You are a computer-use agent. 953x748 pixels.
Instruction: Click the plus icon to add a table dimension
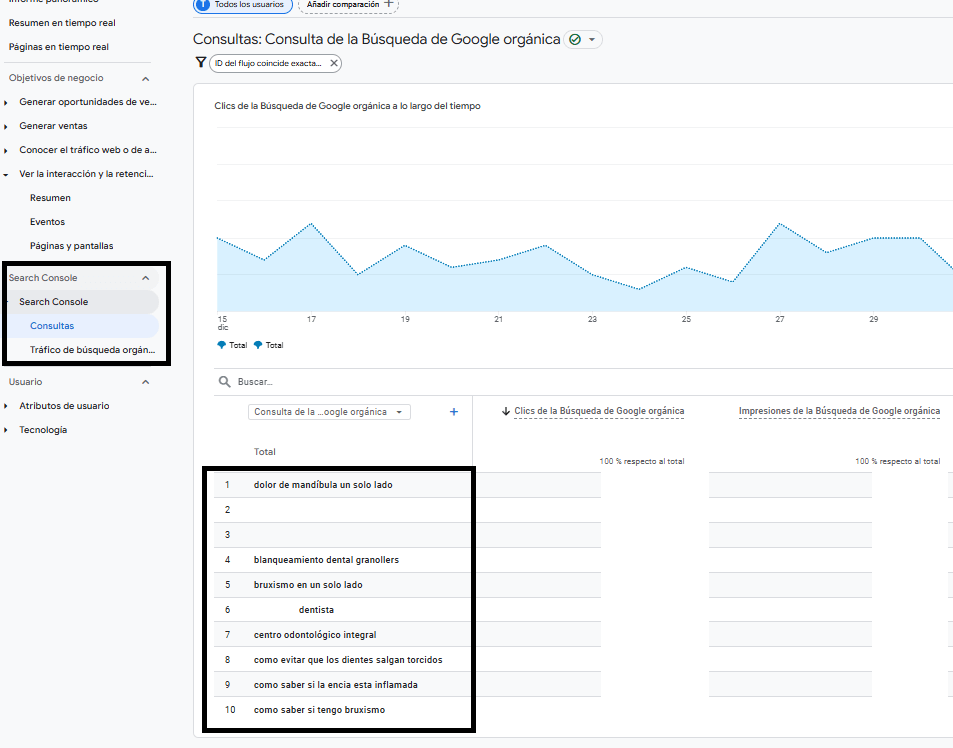(x=454, y=411)
